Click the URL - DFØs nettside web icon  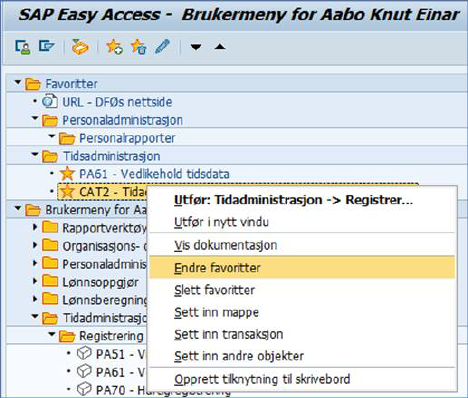click(x=50, y=102)
